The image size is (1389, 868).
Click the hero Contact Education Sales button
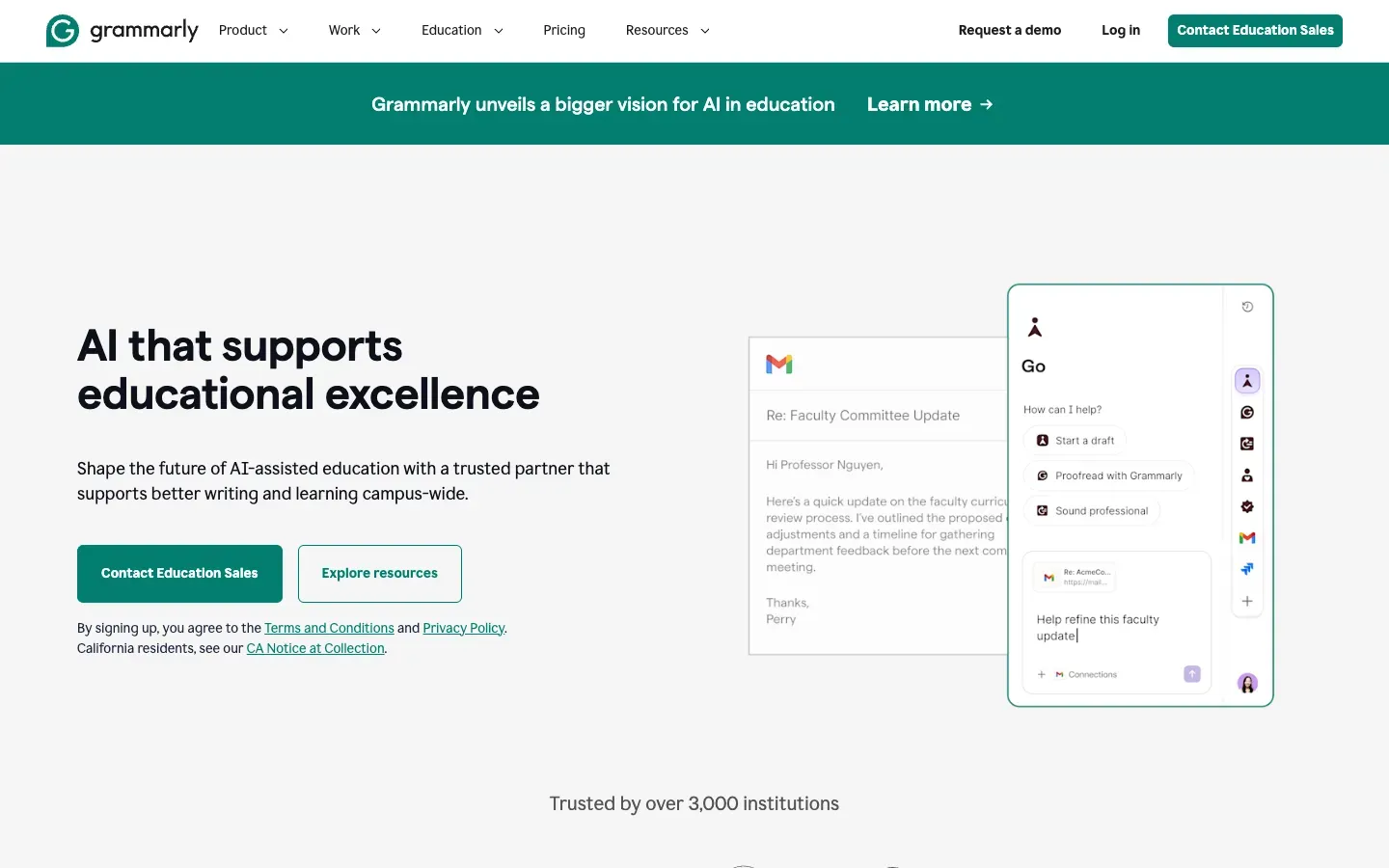179,574
